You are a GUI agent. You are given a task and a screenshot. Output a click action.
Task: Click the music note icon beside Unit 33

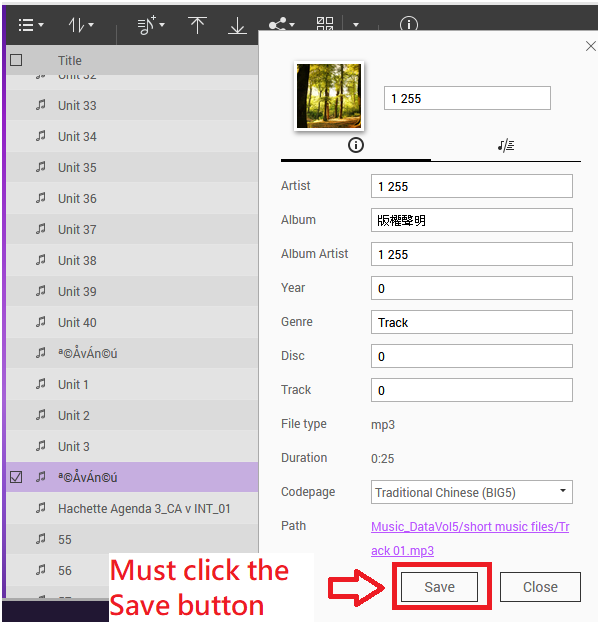pos(41,105)
